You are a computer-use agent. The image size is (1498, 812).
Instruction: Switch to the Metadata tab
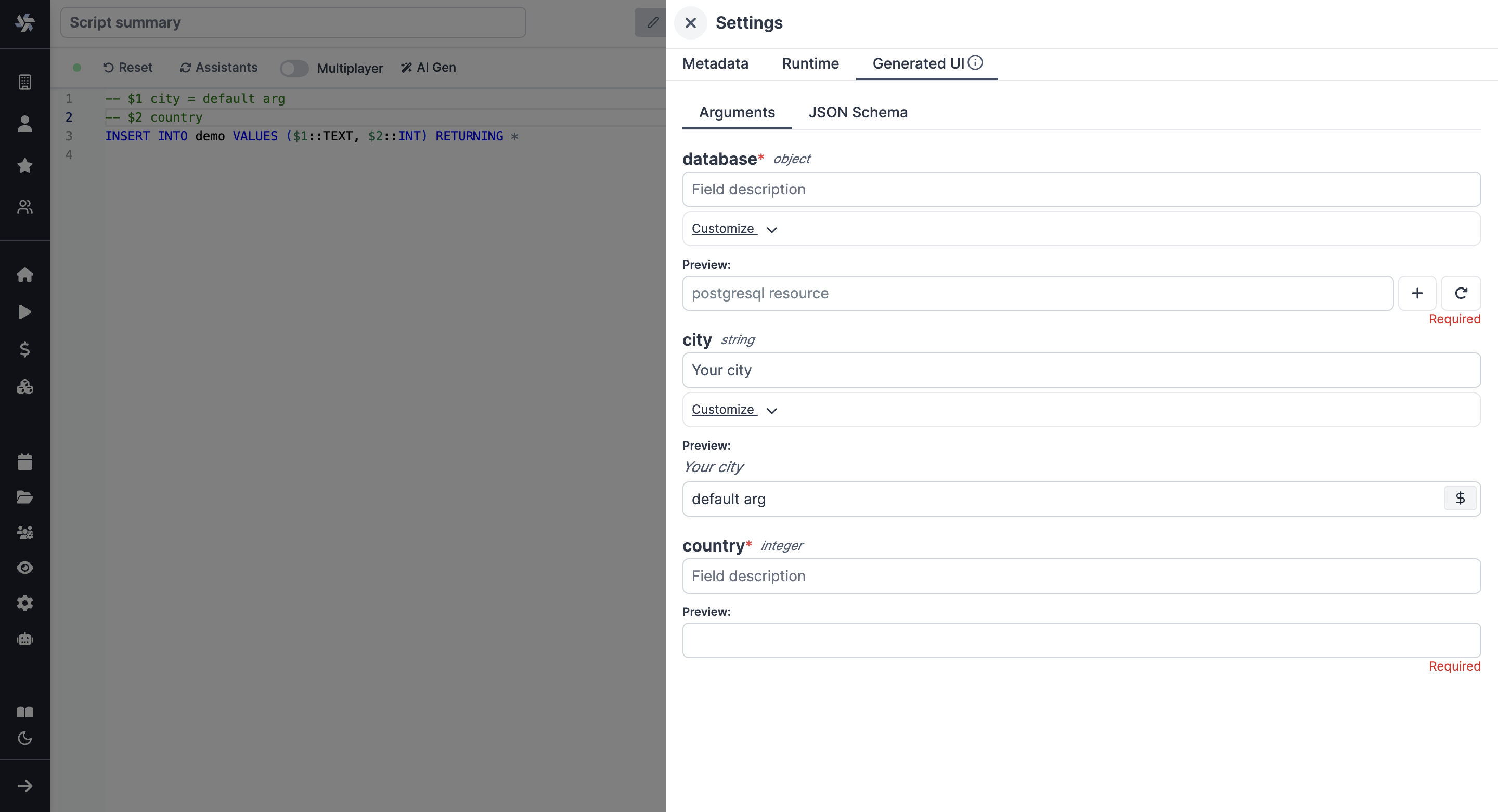coord(715,63)
